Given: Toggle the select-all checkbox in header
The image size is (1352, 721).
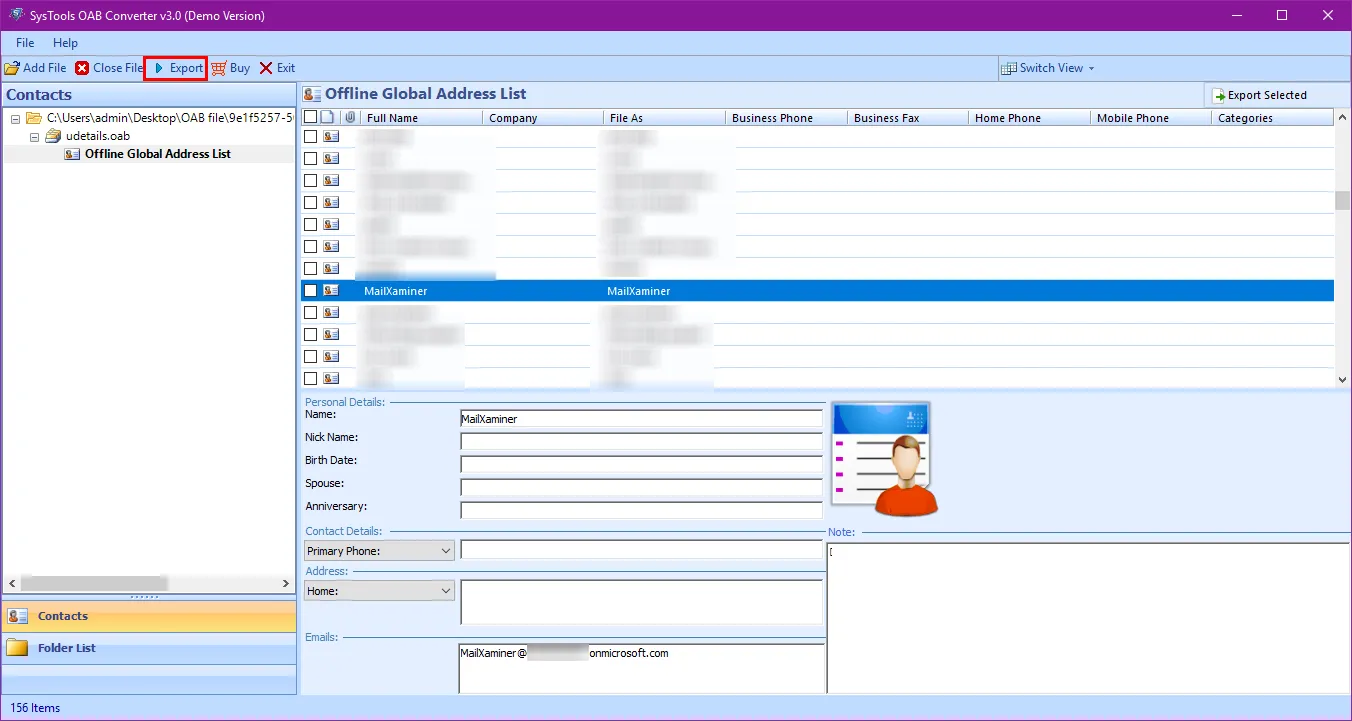Looking at the screenshot, I should (x=310, y=117).
